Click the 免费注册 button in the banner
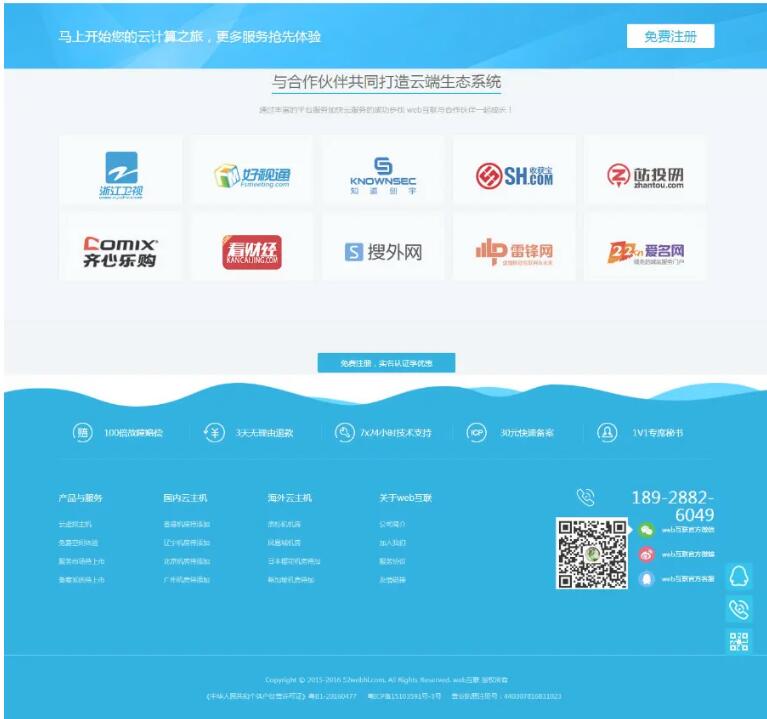 (x=670, y=36)
